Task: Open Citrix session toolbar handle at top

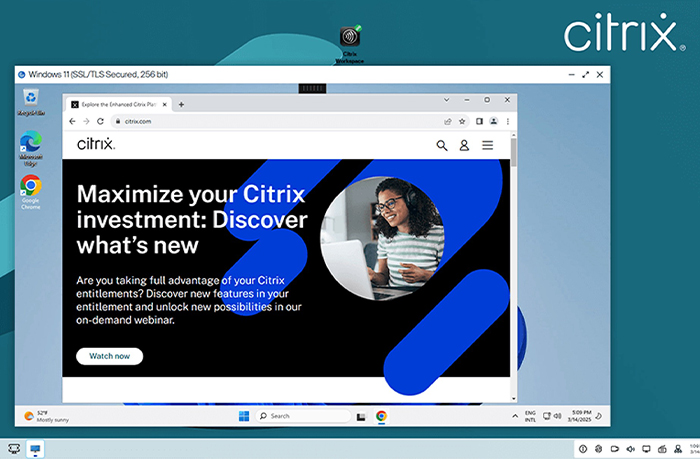Action: pyautogui.click(x=312, y=88)
